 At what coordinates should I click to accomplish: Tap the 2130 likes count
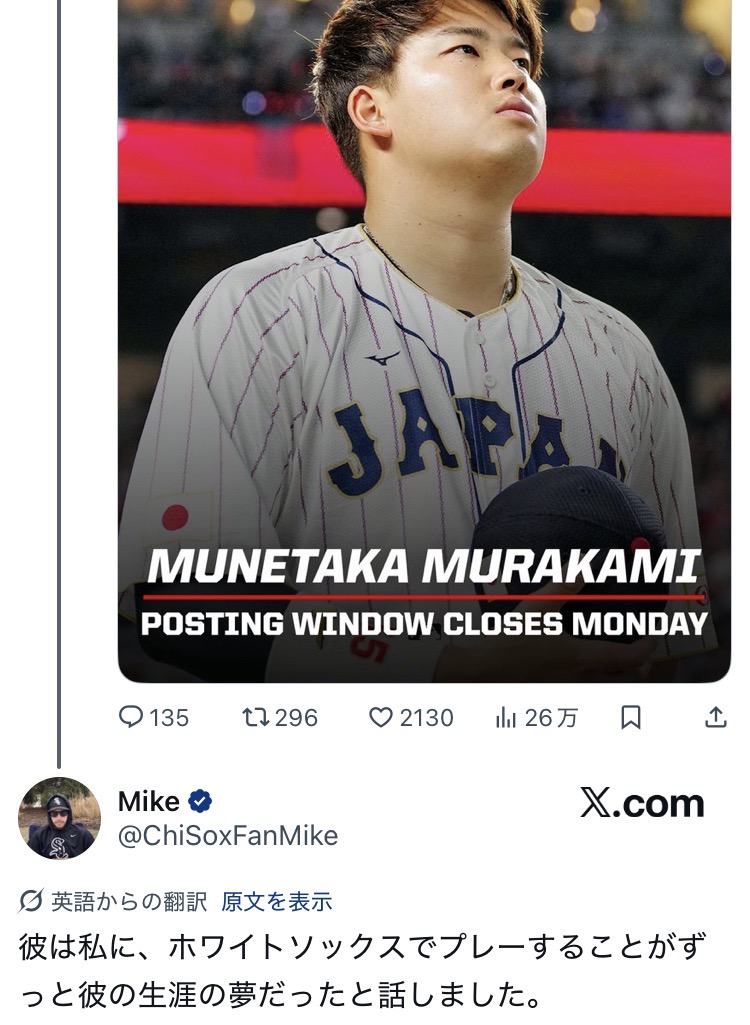click(427, 717)
